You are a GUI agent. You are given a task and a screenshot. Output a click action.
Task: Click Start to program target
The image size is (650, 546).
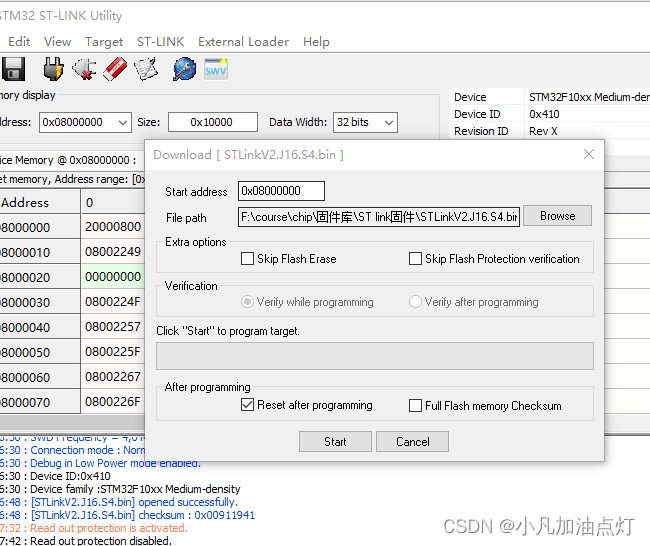pos(335,442)
